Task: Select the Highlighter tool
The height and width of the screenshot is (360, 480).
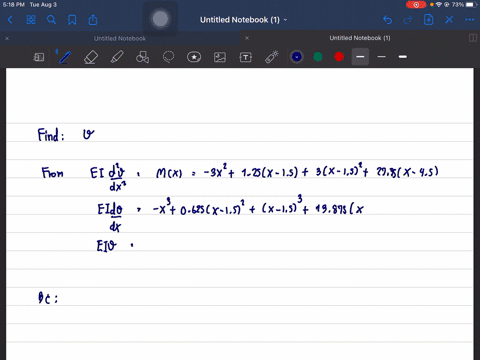Action: coord(117,57)
